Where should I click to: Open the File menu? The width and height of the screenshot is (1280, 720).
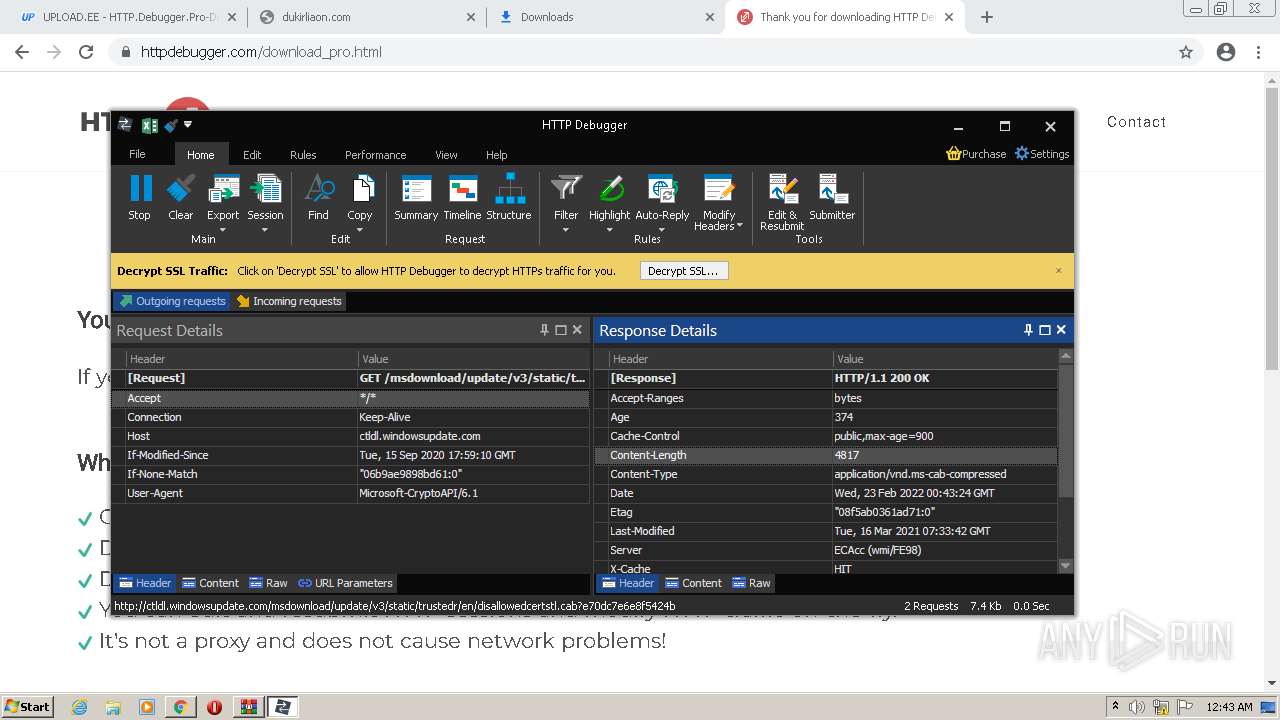click(138, 154)
